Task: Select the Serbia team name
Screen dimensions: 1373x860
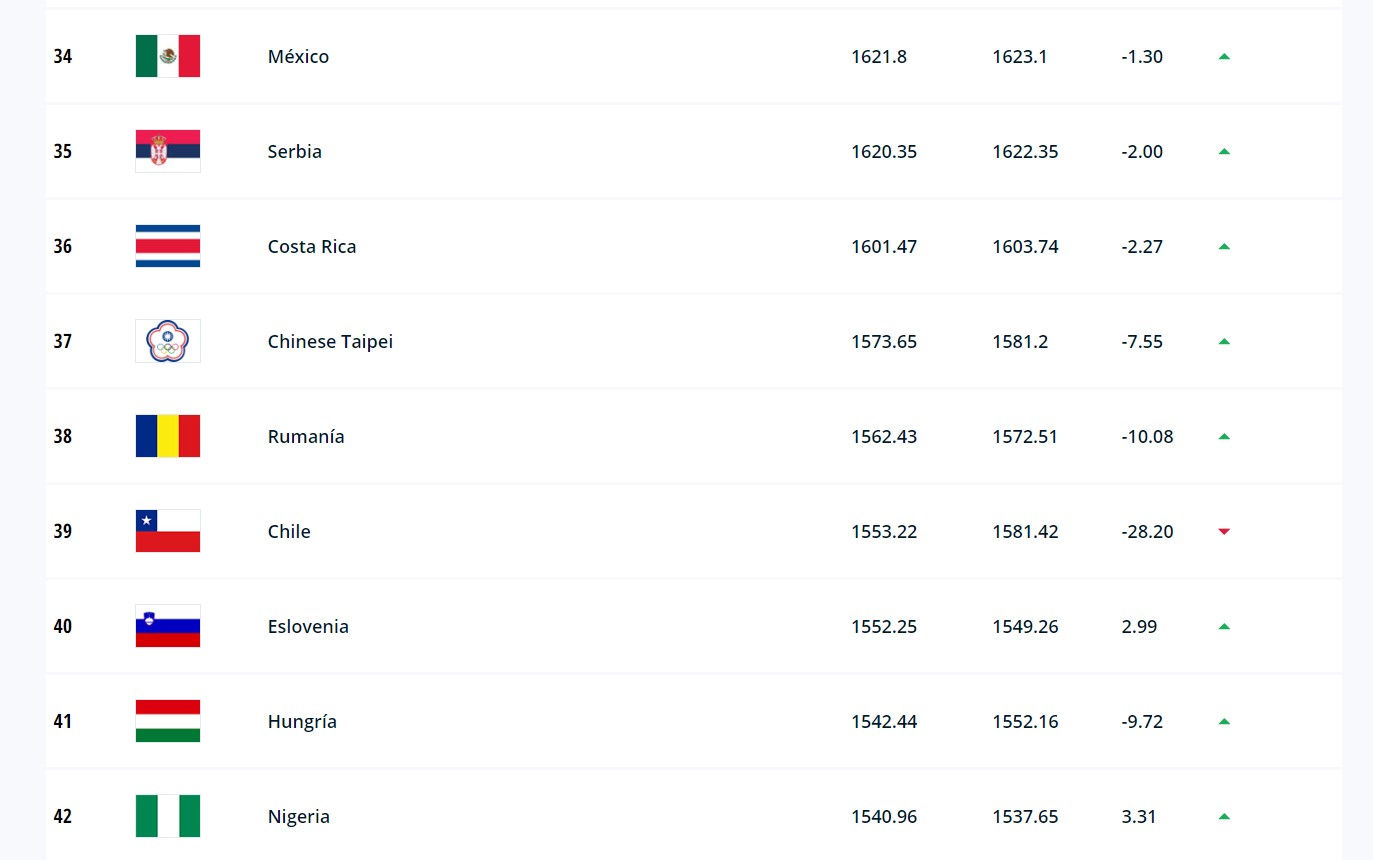Action: pos(295,152)
